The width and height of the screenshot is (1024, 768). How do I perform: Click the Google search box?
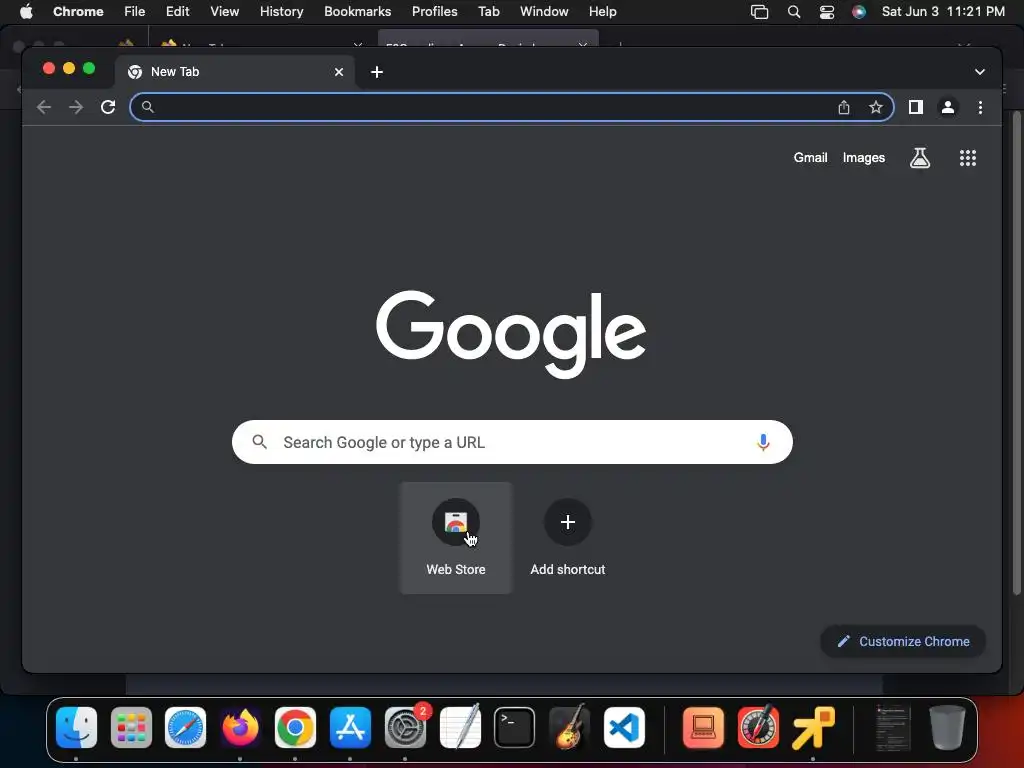[512, 442]
